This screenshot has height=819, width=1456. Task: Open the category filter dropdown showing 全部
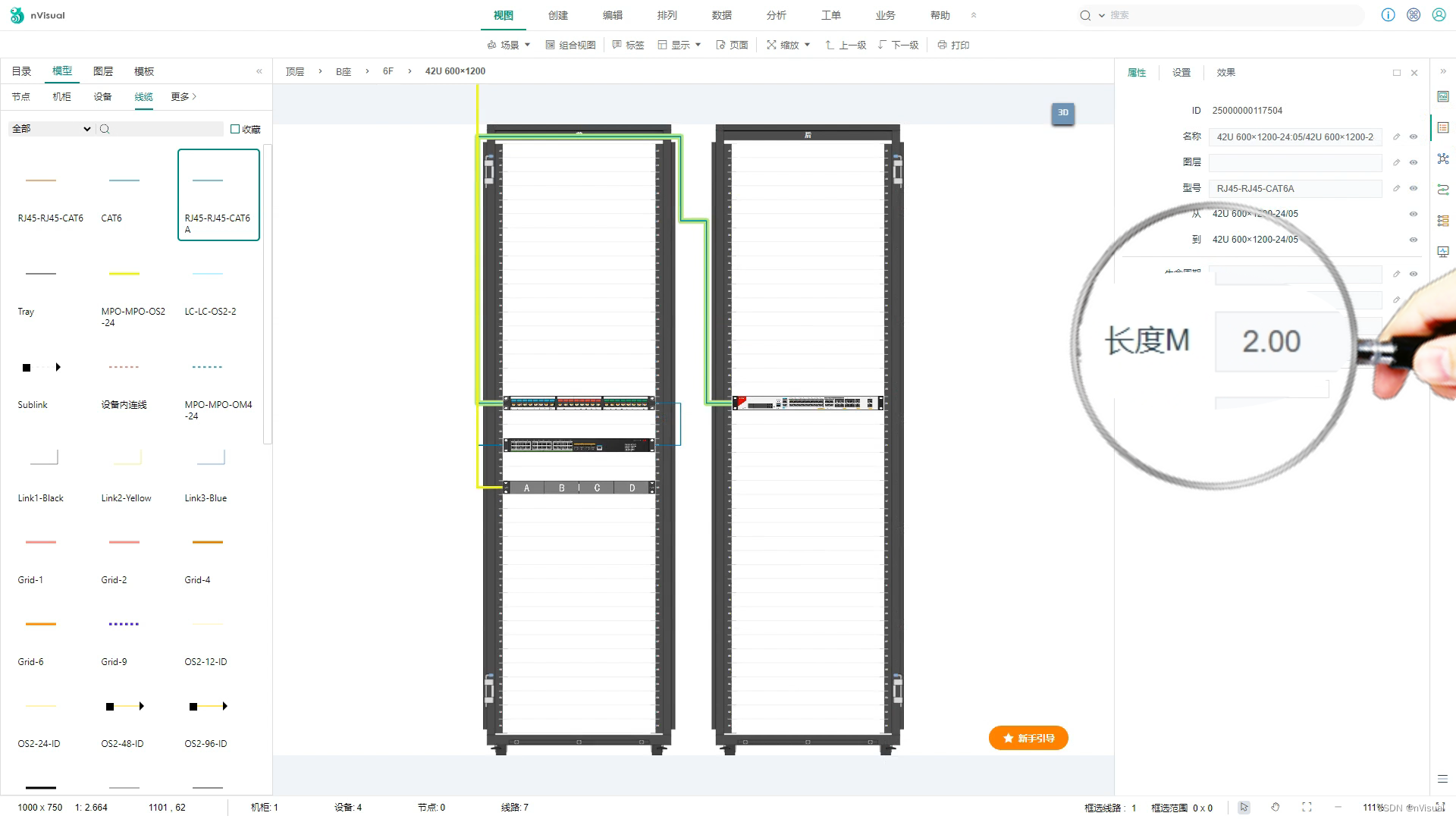(51, 129)
